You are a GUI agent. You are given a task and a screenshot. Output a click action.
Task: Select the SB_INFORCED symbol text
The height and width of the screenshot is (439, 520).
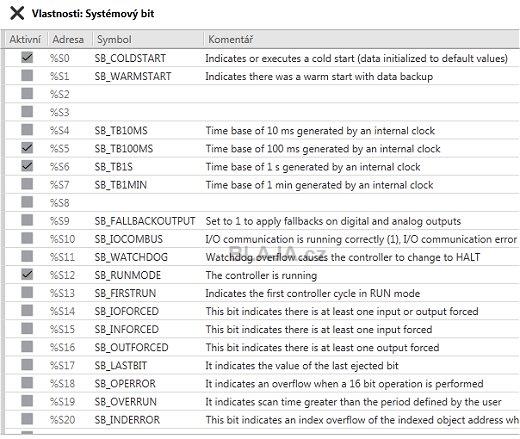point(127,329)
